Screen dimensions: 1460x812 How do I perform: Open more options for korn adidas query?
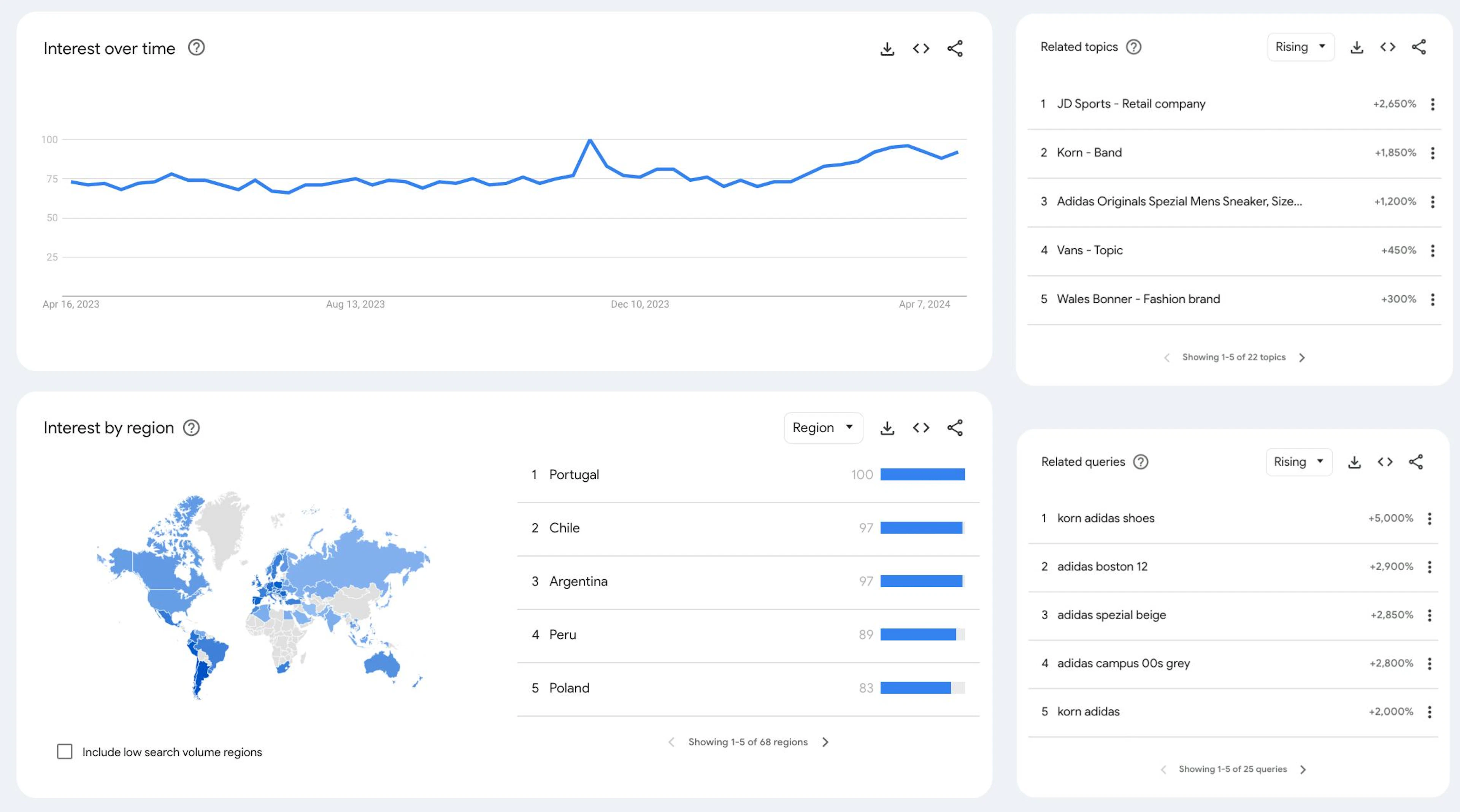click(x=1430, y=712)
